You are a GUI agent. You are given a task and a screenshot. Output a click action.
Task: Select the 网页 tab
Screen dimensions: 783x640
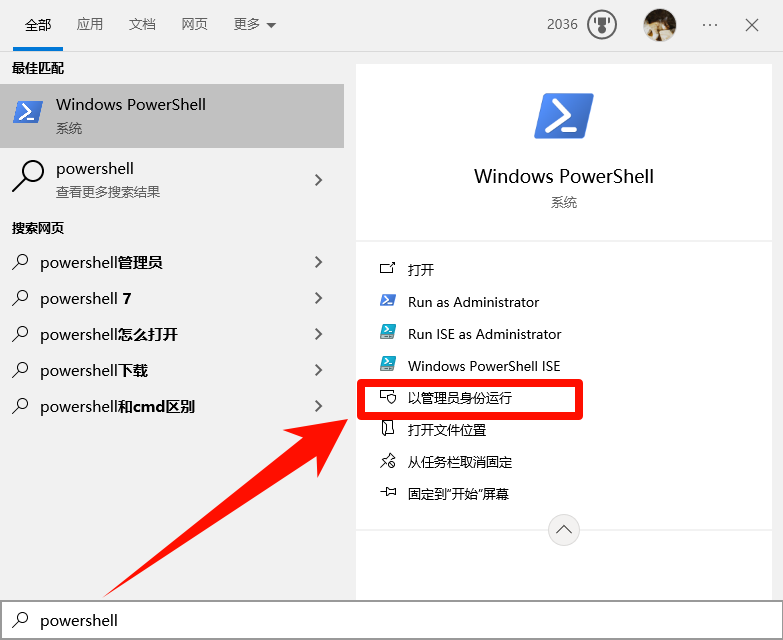pos(194,24)
